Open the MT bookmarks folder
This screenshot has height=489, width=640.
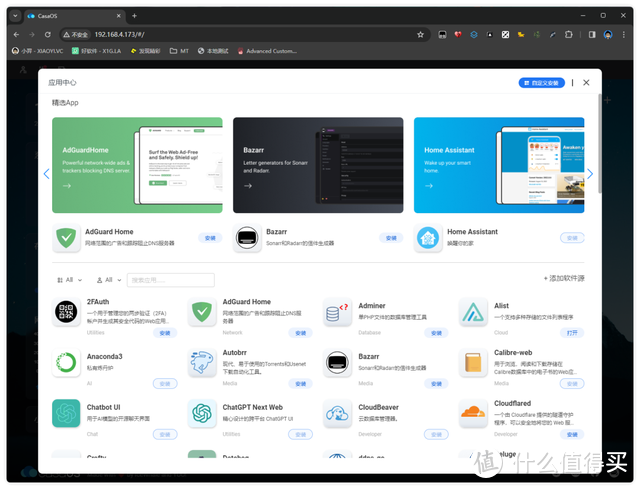pos(179,51)
